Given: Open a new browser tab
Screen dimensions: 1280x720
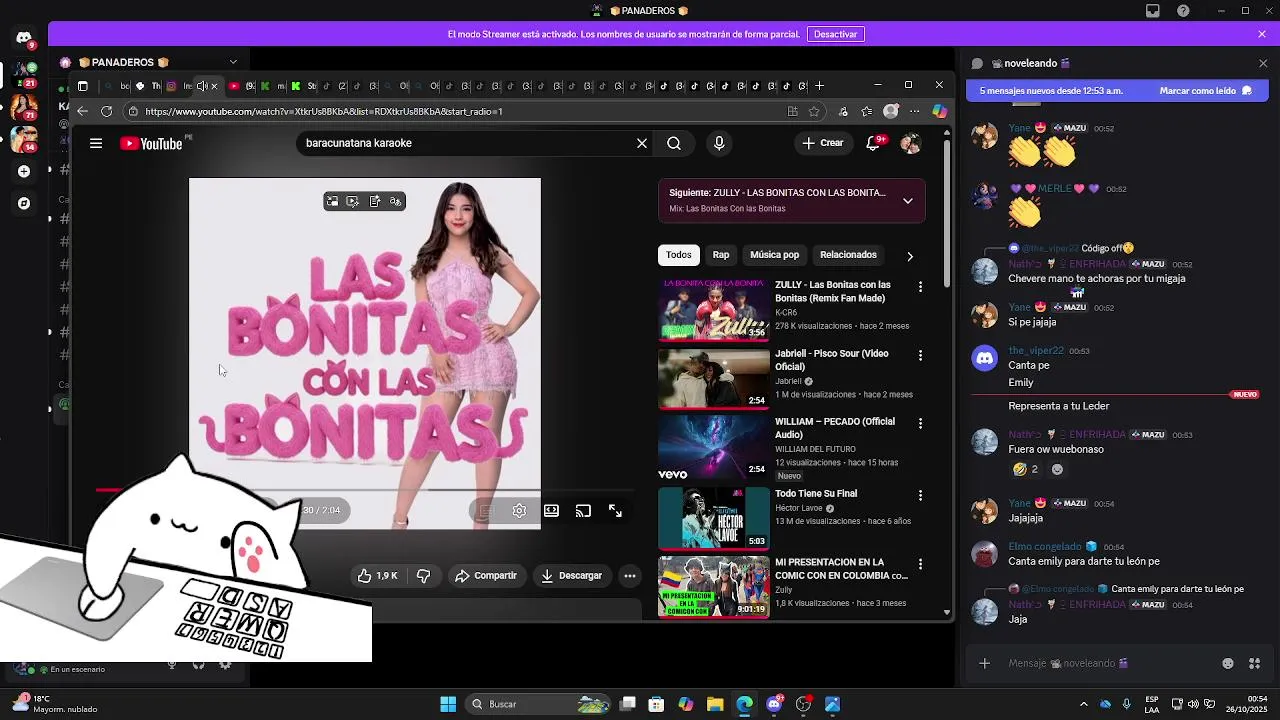Looking at the screenshot, I should click(x=819, y=86).
